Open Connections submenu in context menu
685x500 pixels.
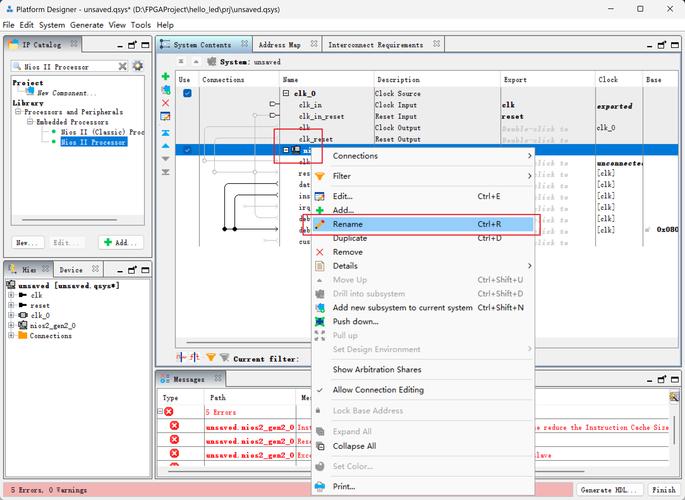pyautogui.click(x=423, y=156)
